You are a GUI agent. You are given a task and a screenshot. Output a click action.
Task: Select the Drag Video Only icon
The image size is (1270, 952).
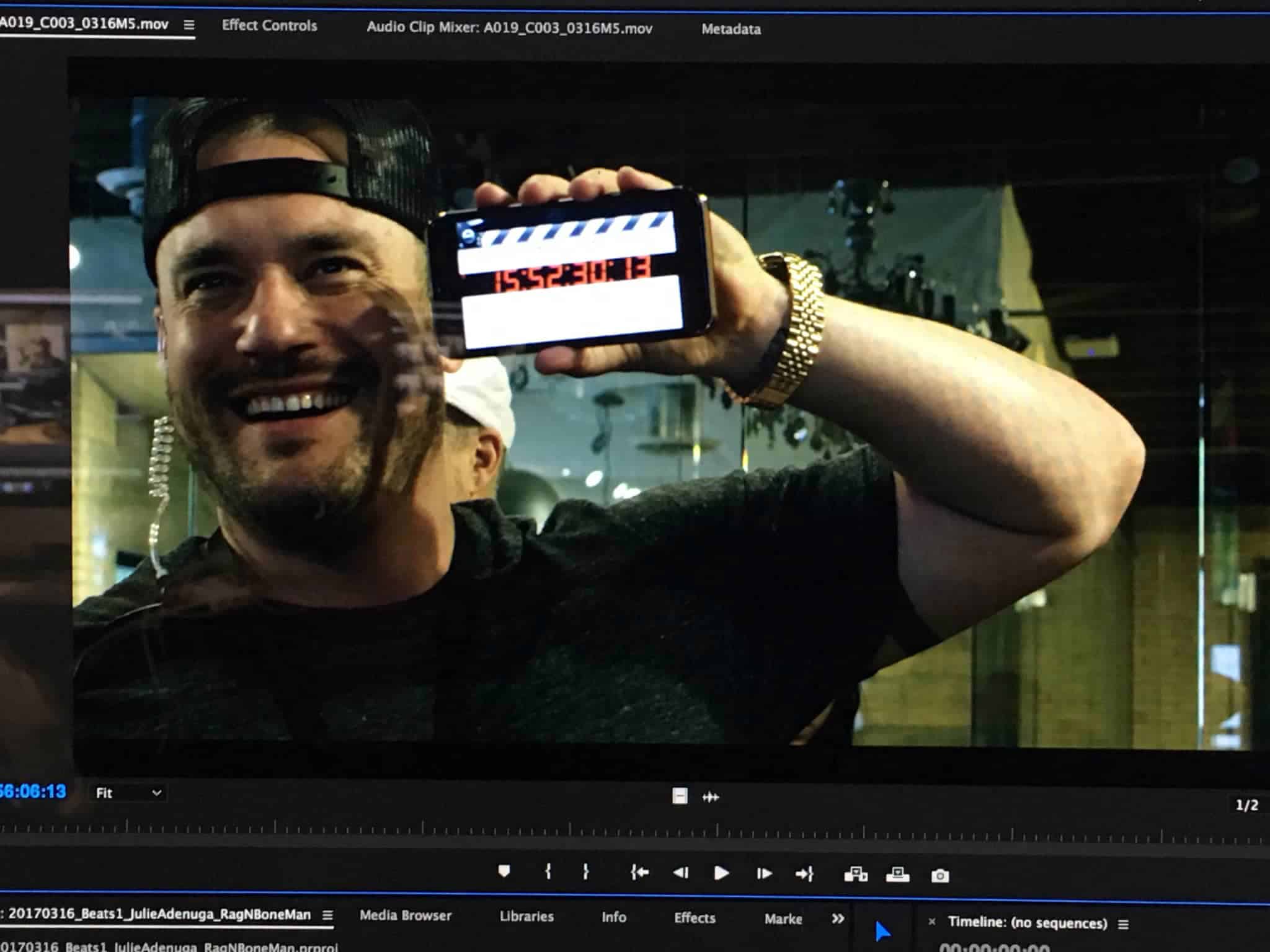click(x=680, y=796)
